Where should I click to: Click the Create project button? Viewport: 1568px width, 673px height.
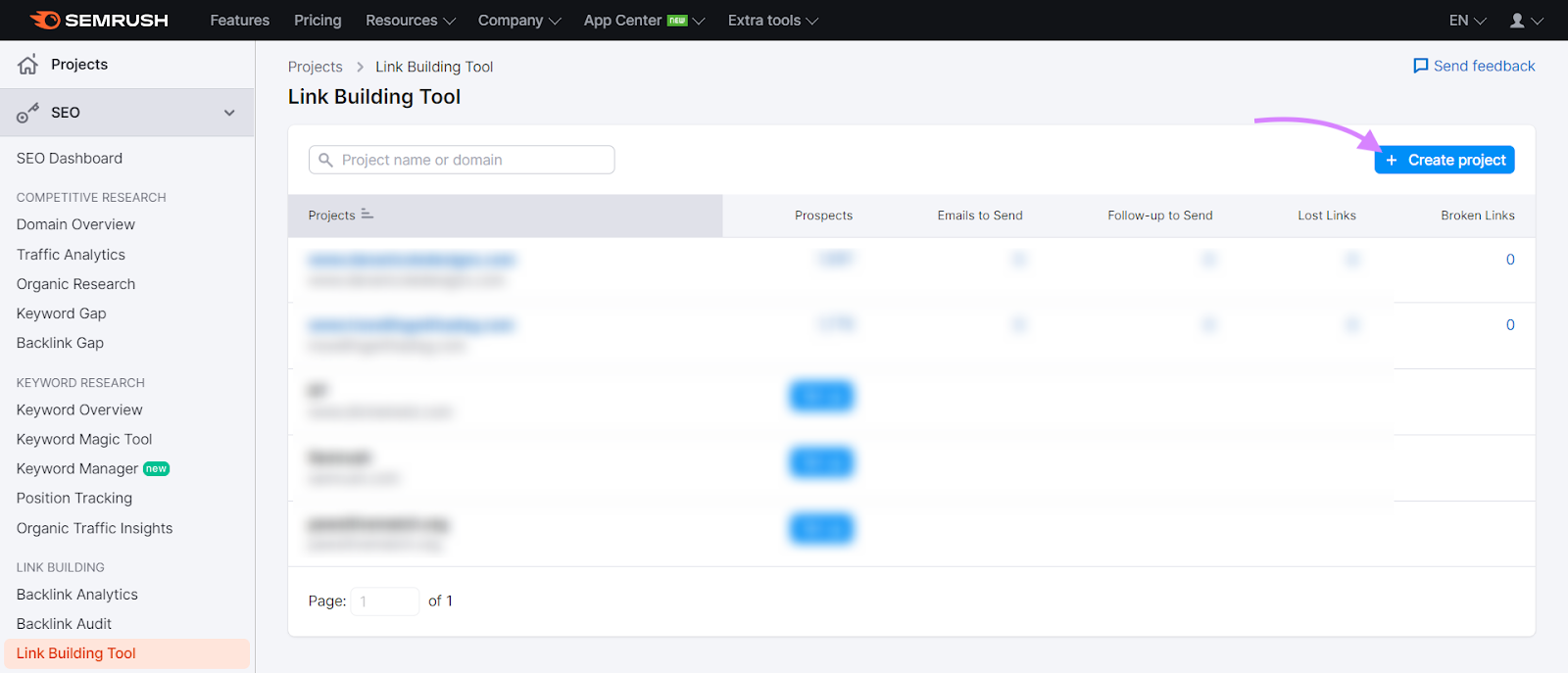pyautogui.click(x=1445, y=160)
